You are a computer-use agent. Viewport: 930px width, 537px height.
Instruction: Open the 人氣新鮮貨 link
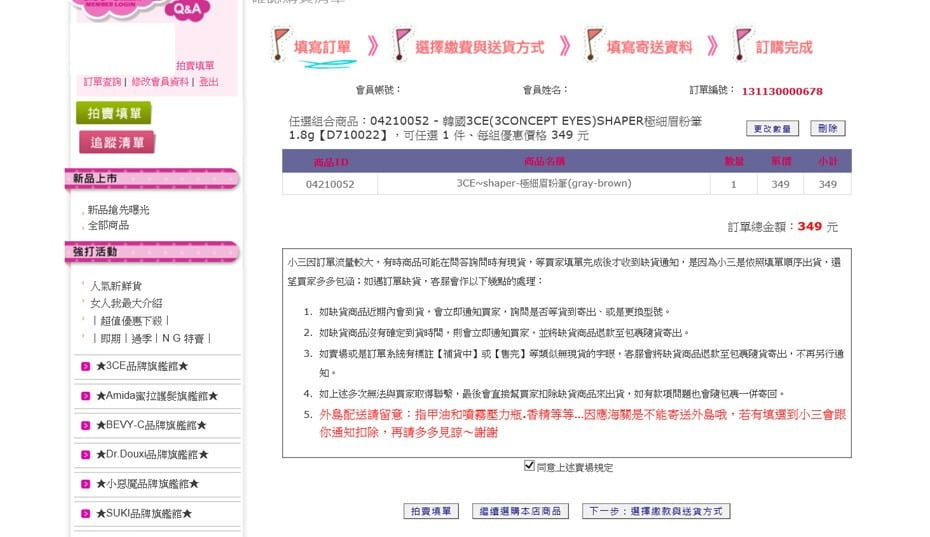tap(116, 286)
